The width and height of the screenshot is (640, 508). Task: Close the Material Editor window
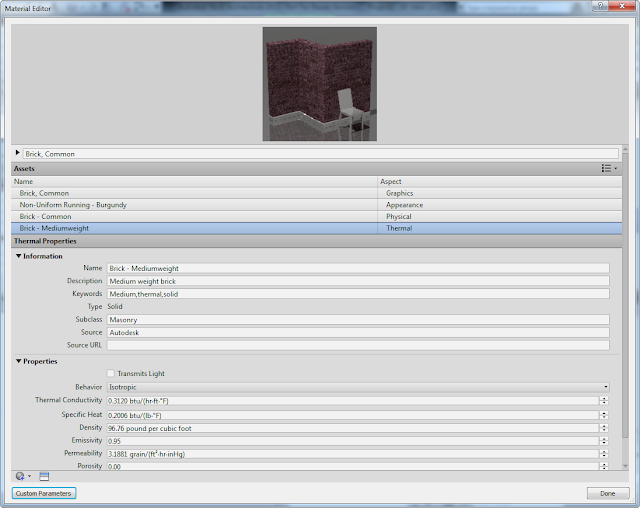coord(622,6)
